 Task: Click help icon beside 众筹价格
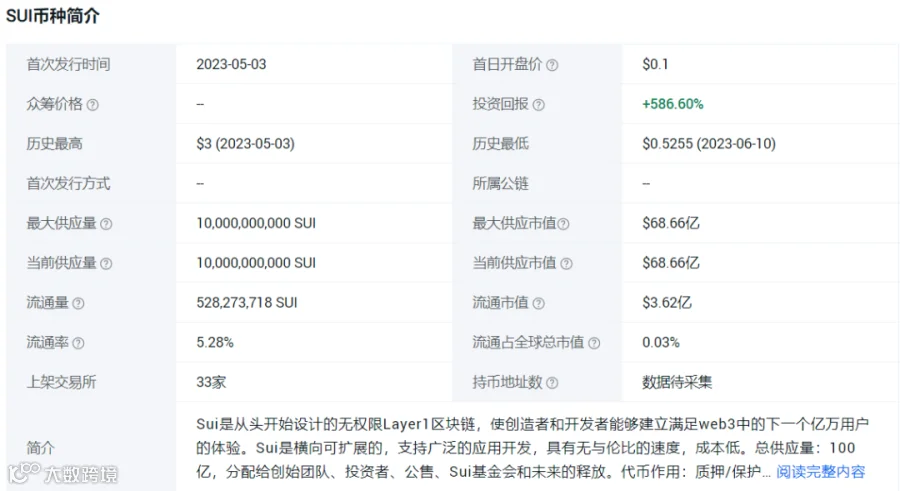pos(92,105)
